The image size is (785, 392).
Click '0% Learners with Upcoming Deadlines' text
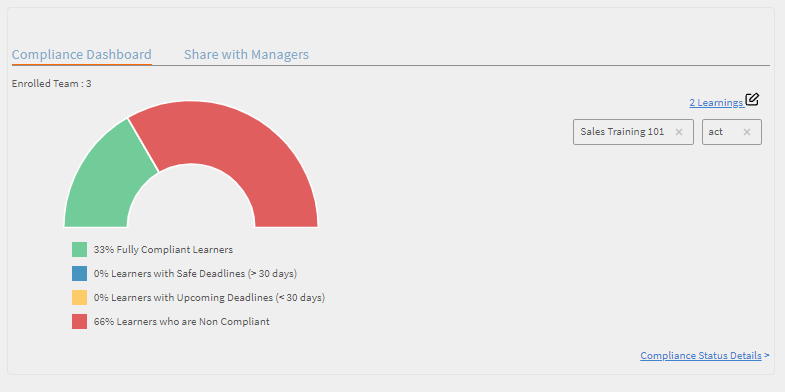click(x=209, y=297)
